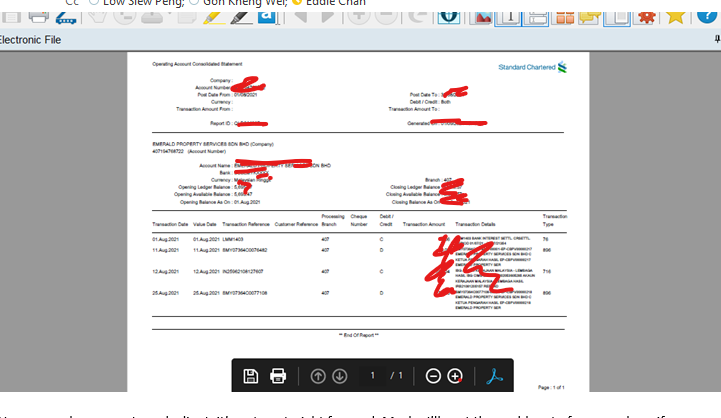Image resolution: width=721 pixels, height=418 pixels.
Task: Open the yellow comments bubbles icon
Action: (x=590, y=18)
